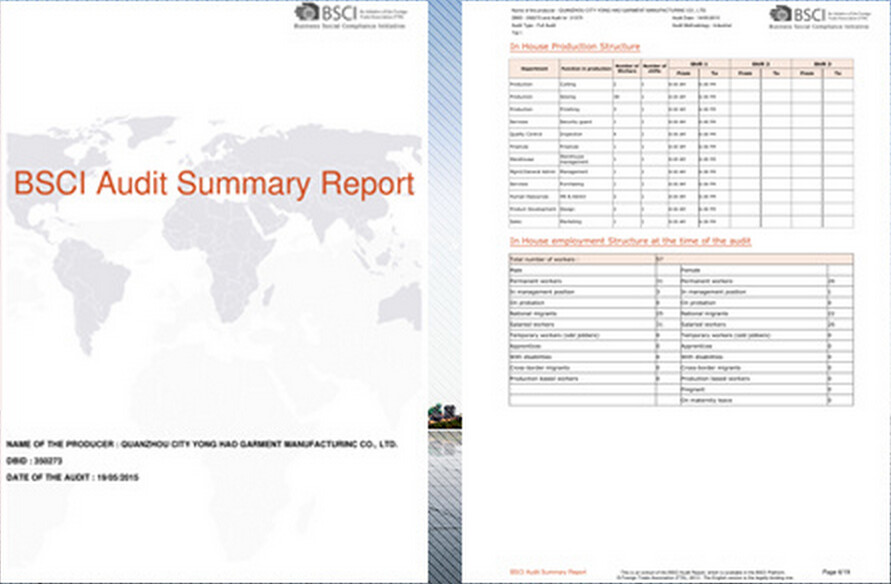
Task: Open the In House employment Structure heading link
Action: 630,241
